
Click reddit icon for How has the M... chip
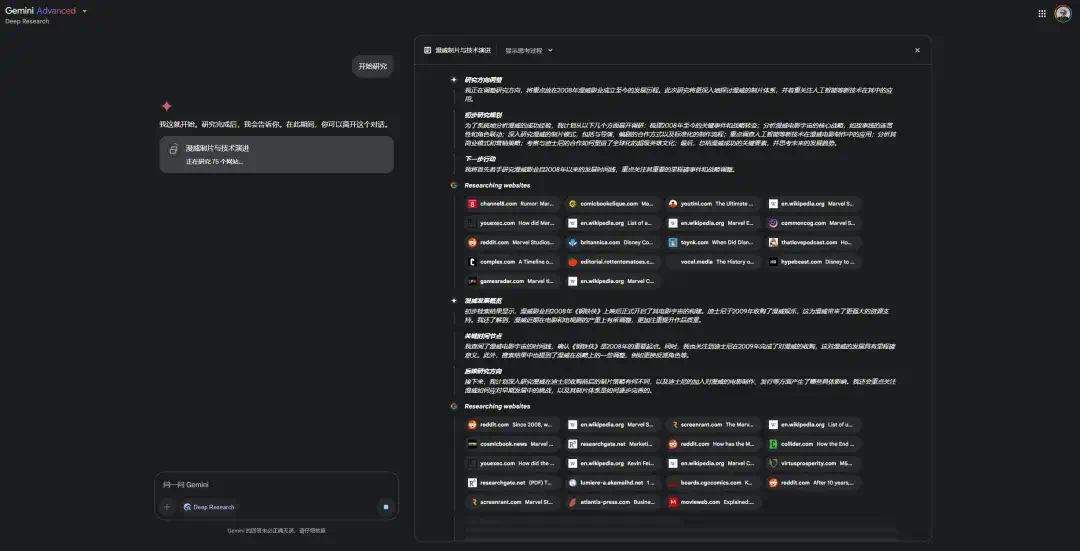(673, 444)
